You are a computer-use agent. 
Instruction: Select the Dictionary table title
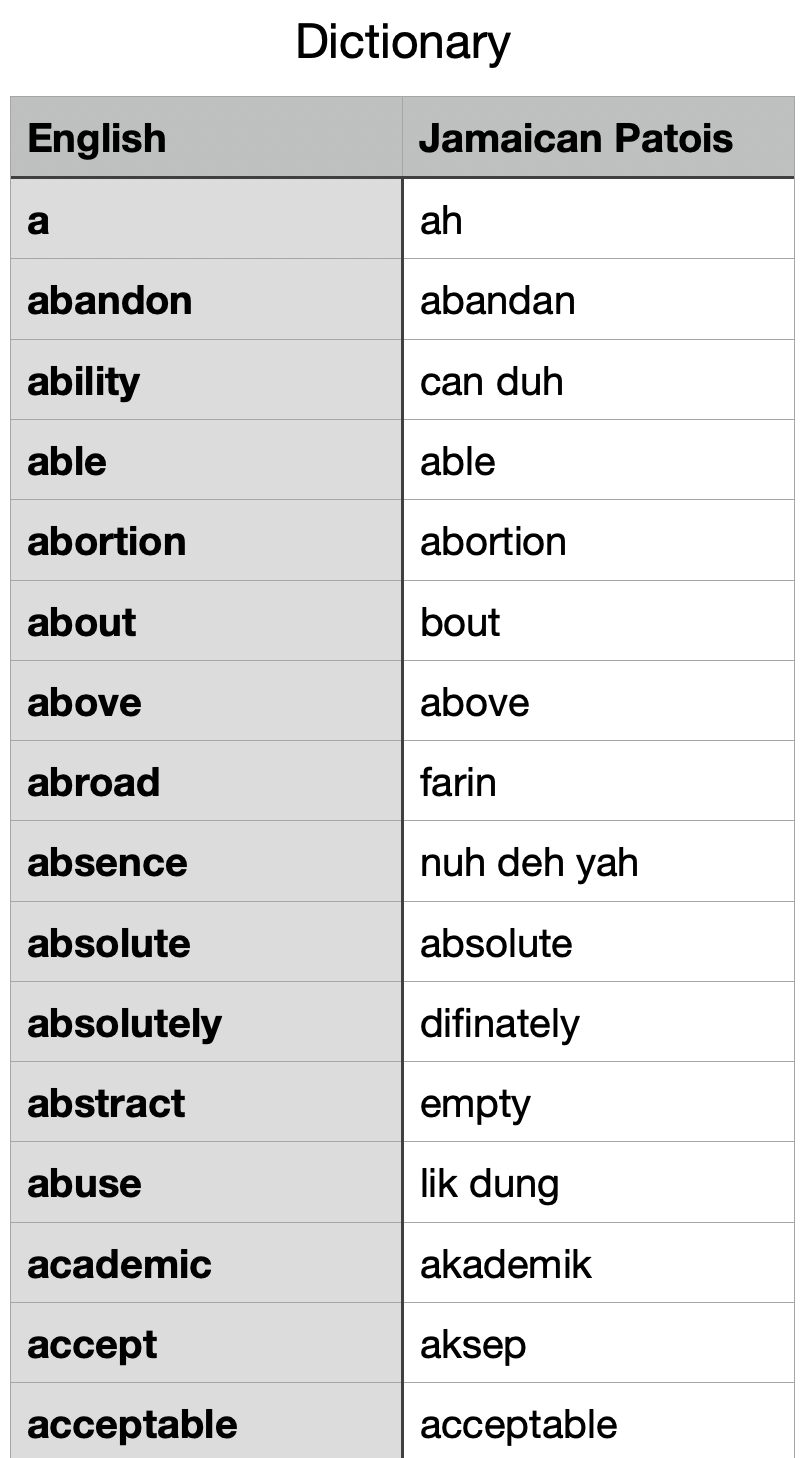pos(403,43)
